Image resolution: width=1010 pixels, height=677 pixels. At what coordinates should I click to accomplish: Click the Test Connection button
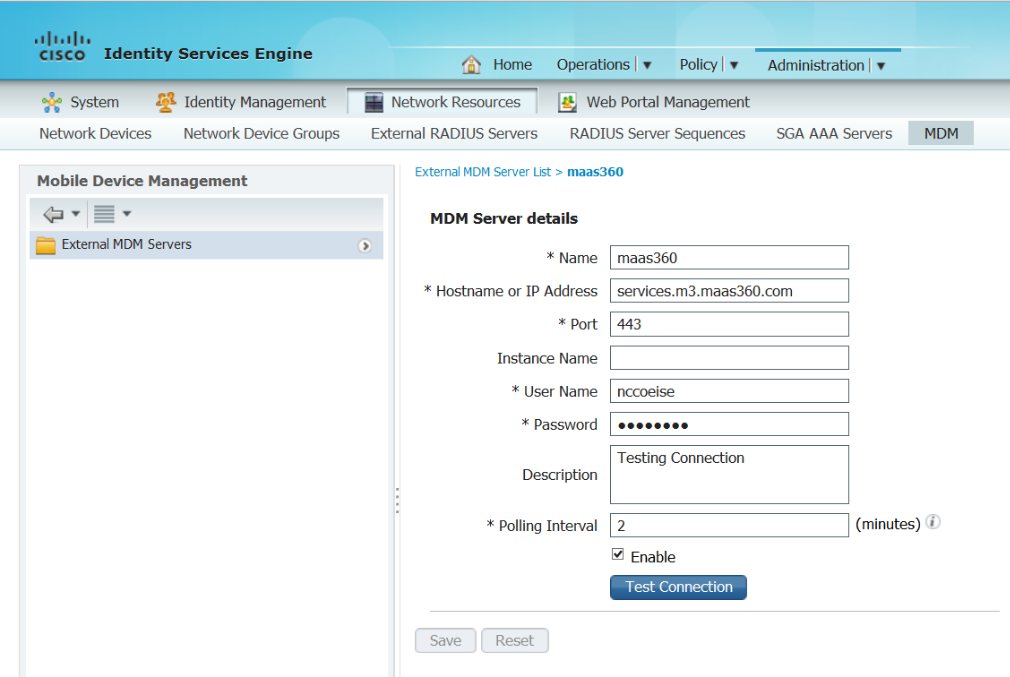coord(678,587)
